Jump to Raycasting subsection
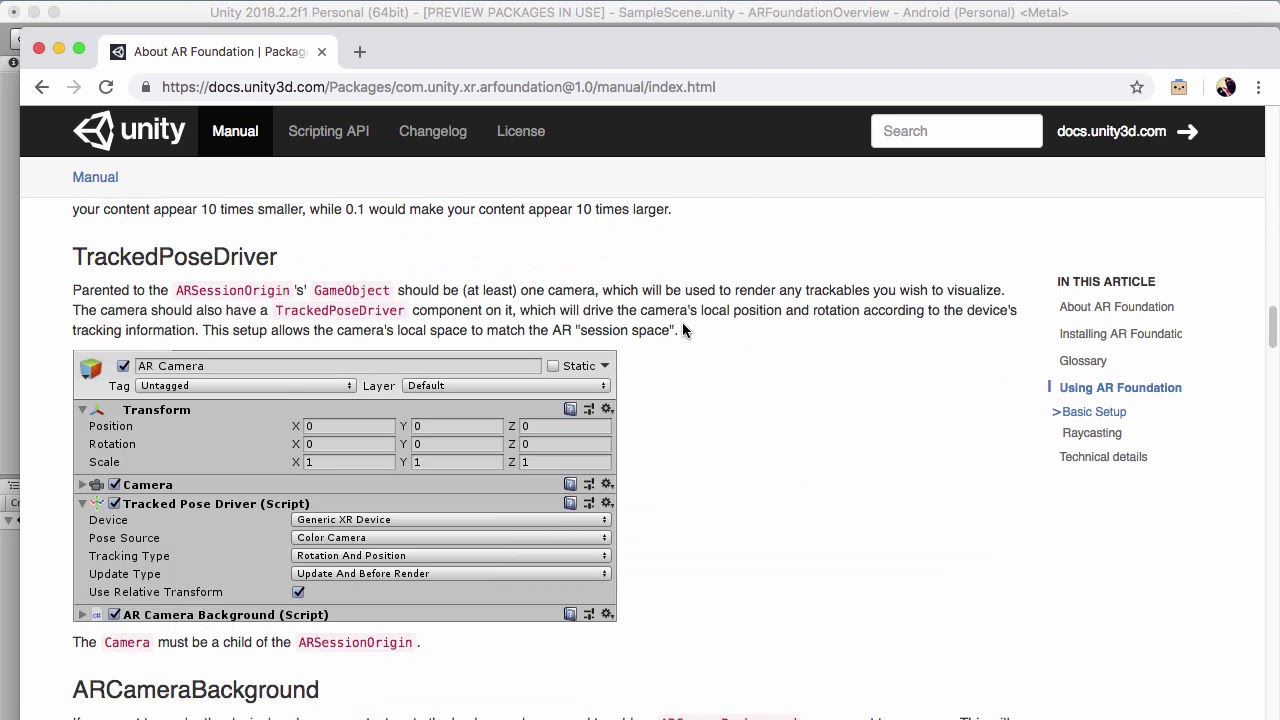This screenshot has width=1280, height=720. click(1092, 433)
